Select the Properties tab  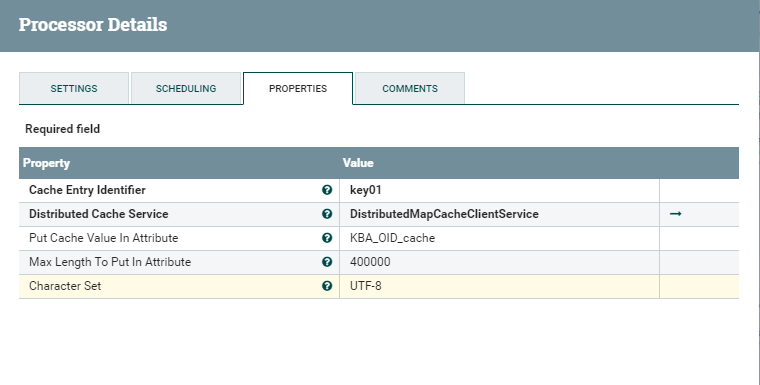[298, 88]
